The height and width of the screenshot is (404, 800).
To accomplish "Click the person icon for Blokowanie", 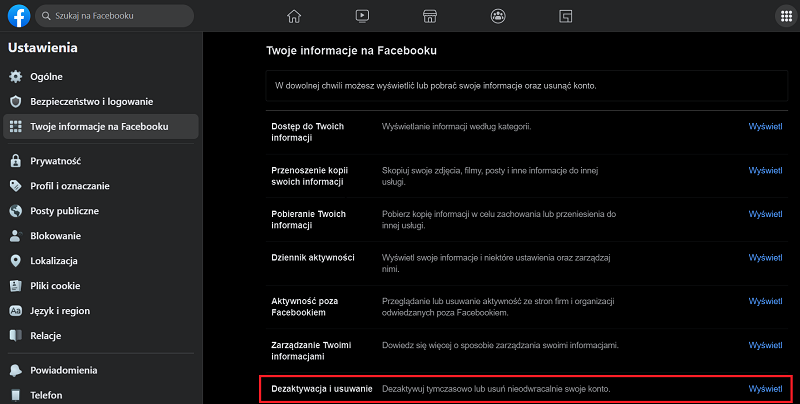I will [x=16, y=236].
